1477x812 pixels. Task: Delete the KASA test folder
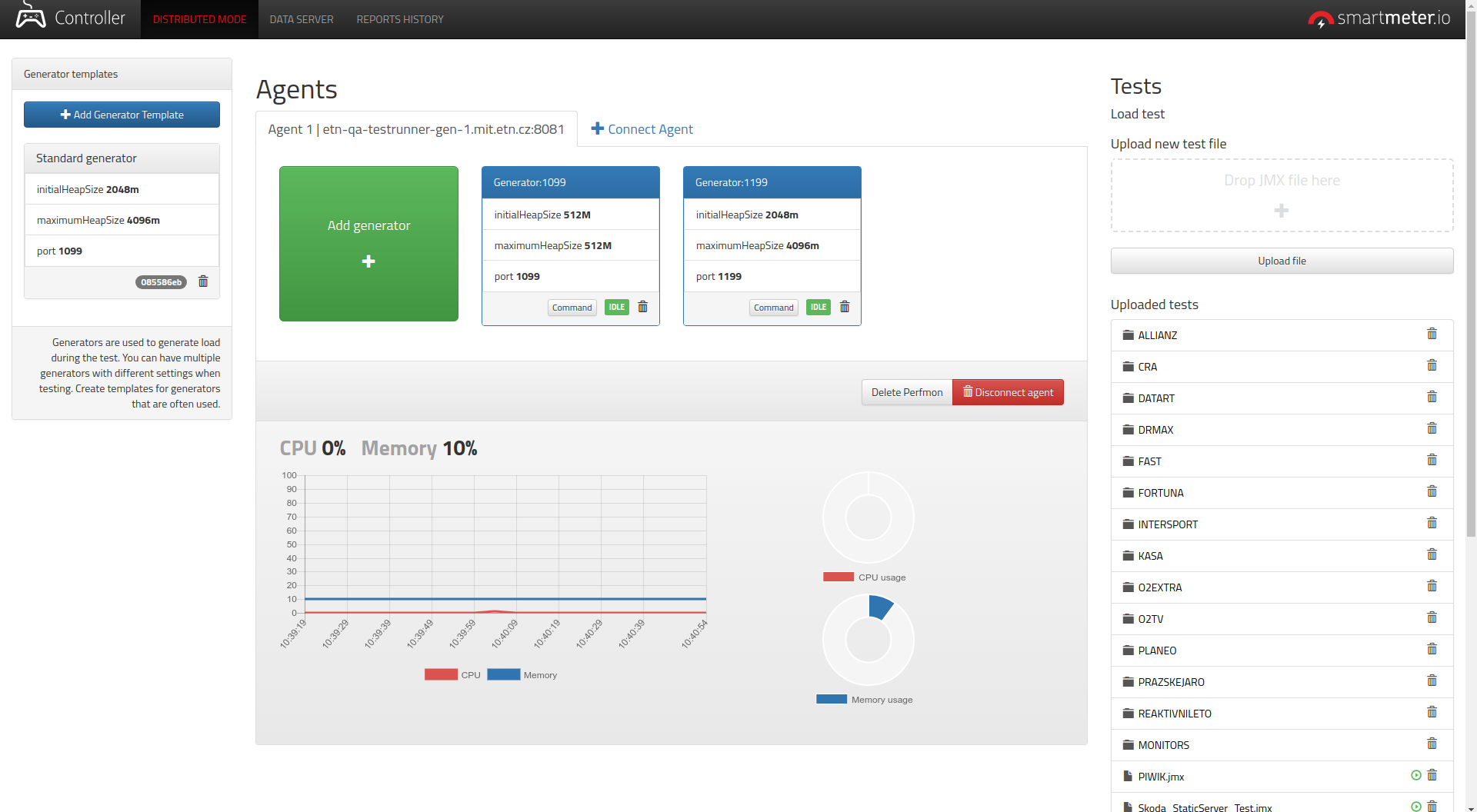(x=1432, y=554)
